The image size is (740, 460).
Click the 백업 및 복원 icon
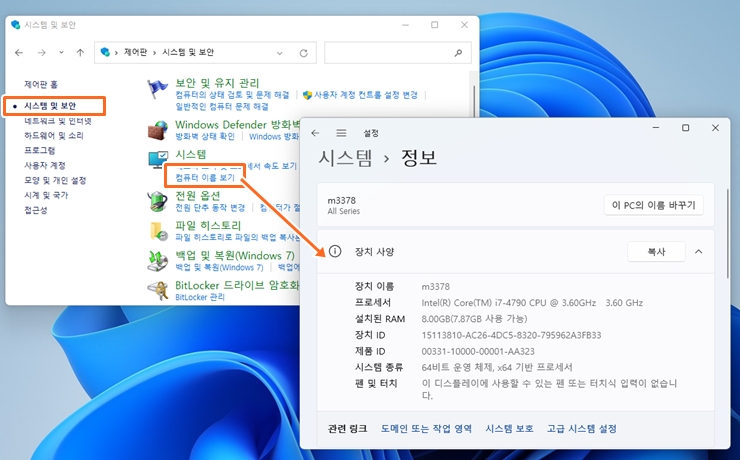[x=158, y=261]
